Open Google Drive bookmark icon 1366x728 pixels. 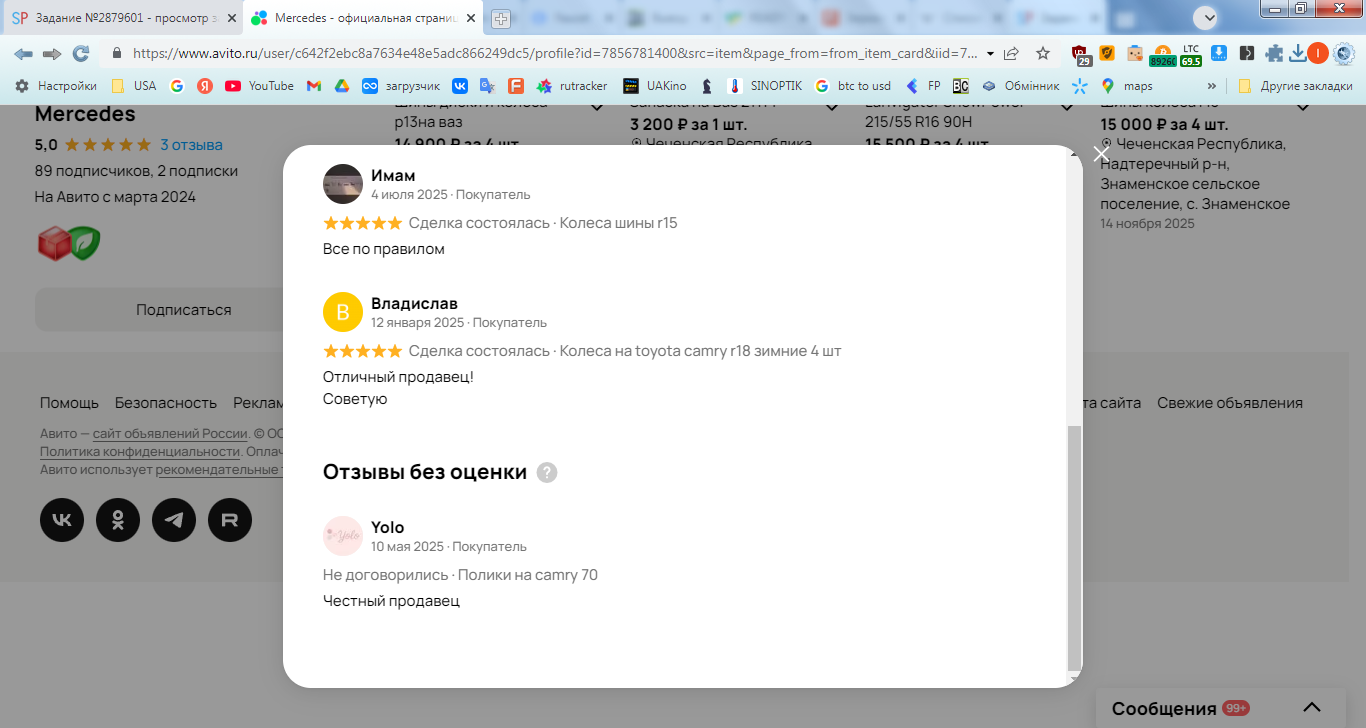[341, 86]
